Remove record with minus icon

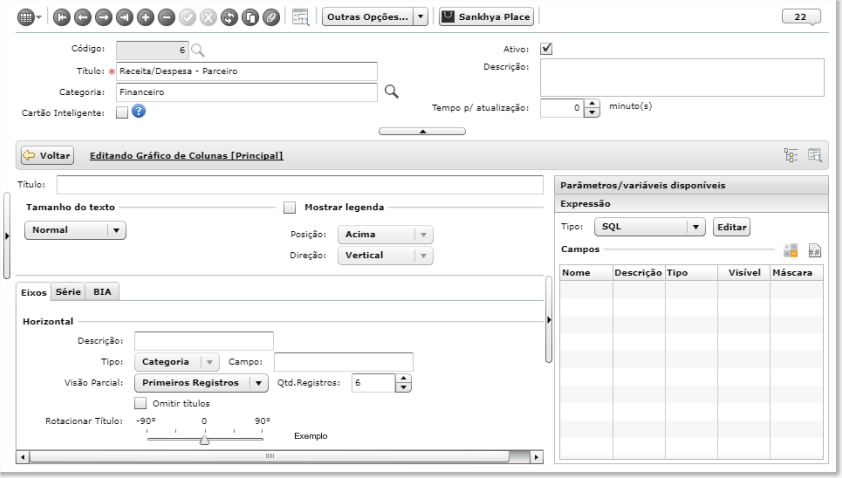coord(166,18)
